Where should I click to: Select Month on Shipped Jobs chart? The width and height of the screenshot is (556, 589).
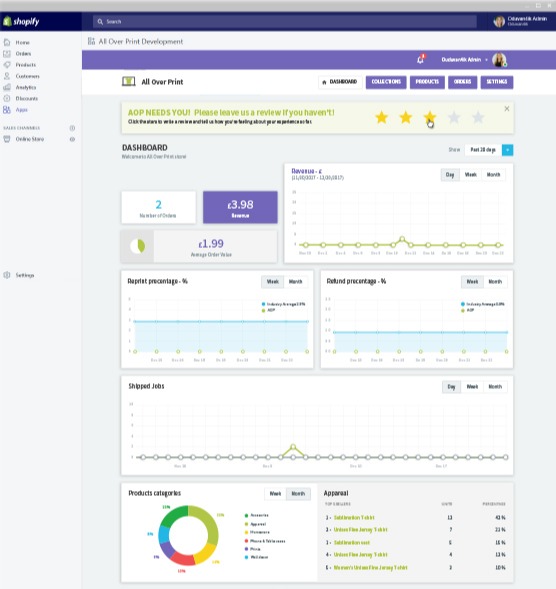click(x=495, y=387)
